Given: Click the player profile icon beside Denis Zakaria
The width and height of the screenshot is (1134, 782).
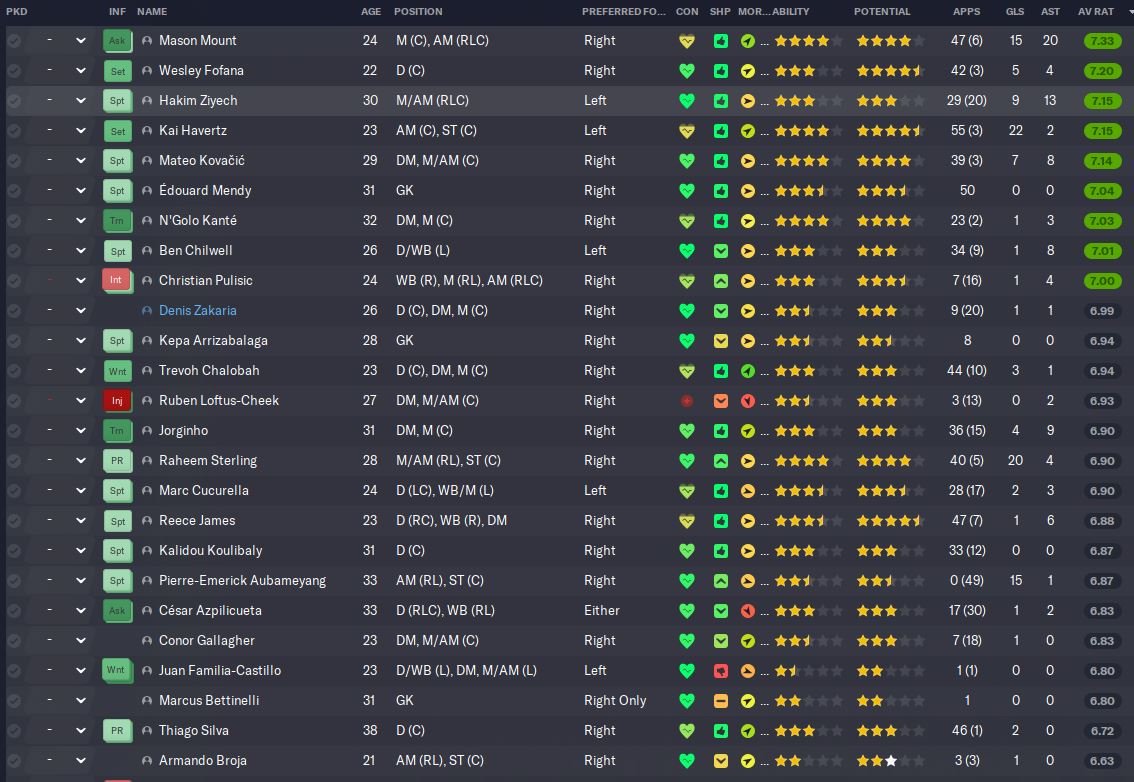Looking at the screenshot, I should [147, 310].
